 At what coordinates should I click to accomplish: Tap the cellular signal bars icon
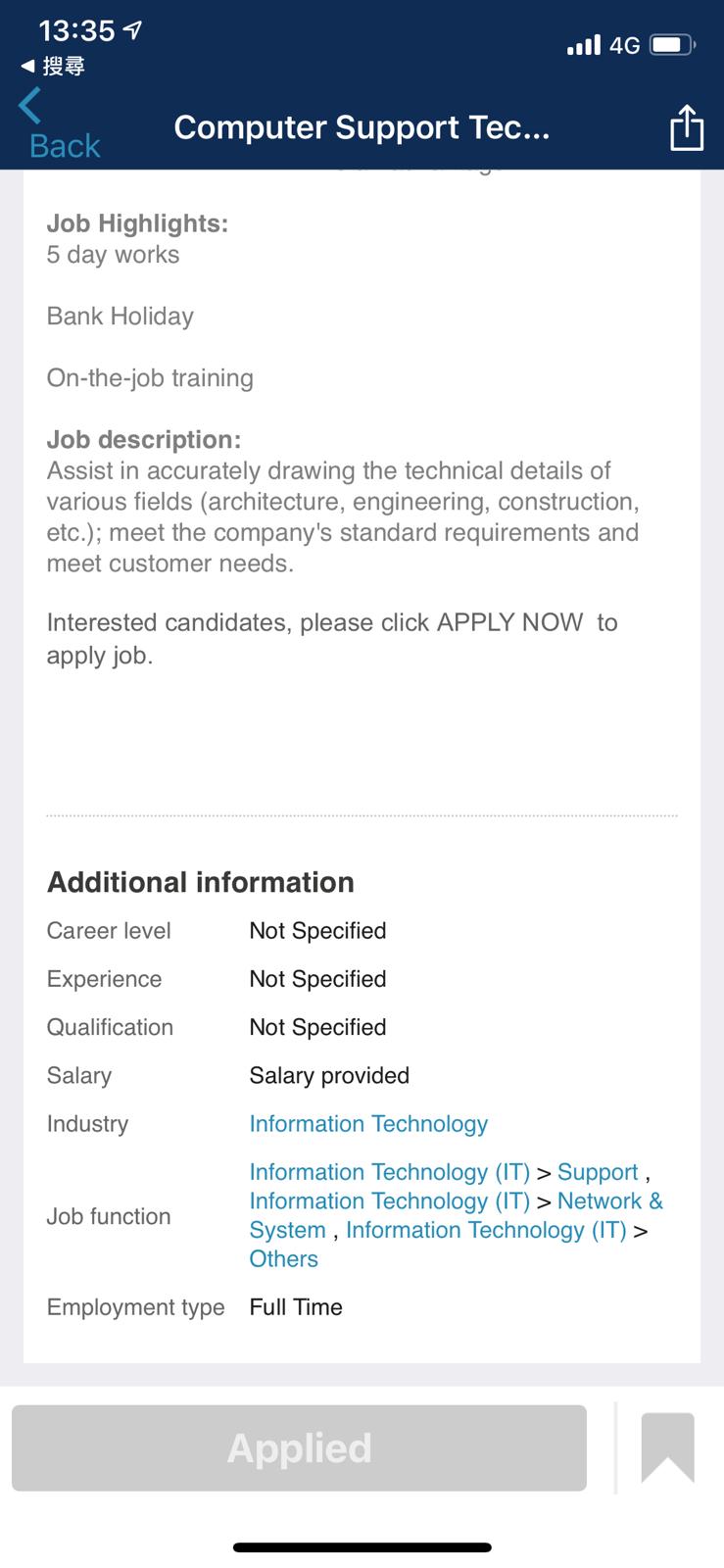583,45
